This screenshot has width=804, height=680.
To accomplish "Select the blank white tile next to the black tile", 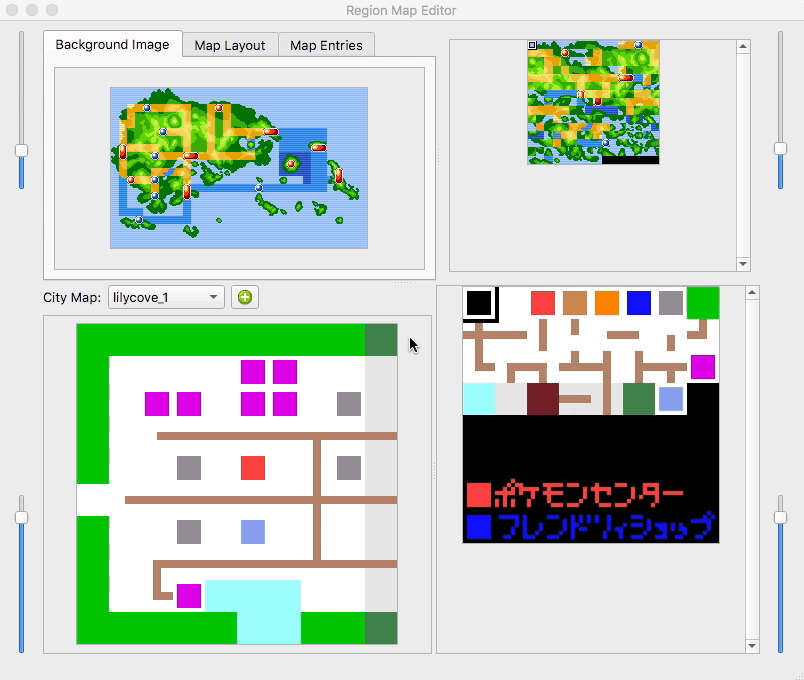I will [511, 303].
